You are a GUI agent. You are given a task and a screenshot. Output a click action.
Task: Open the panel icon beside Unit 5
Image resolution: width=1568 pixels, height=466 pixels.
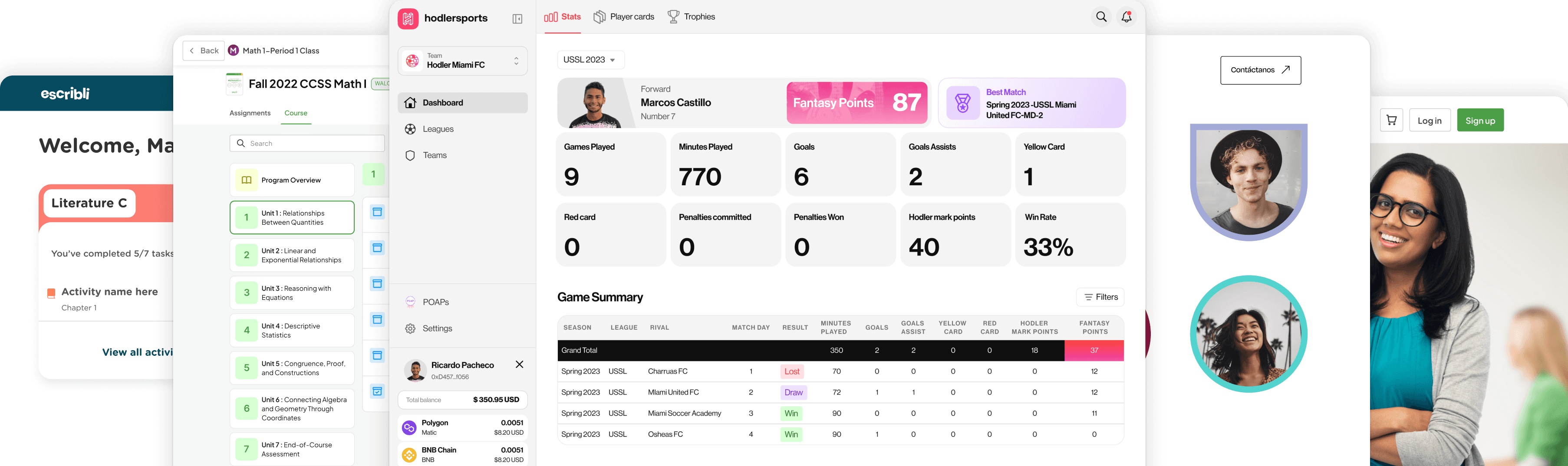click(x=377, y=355)
